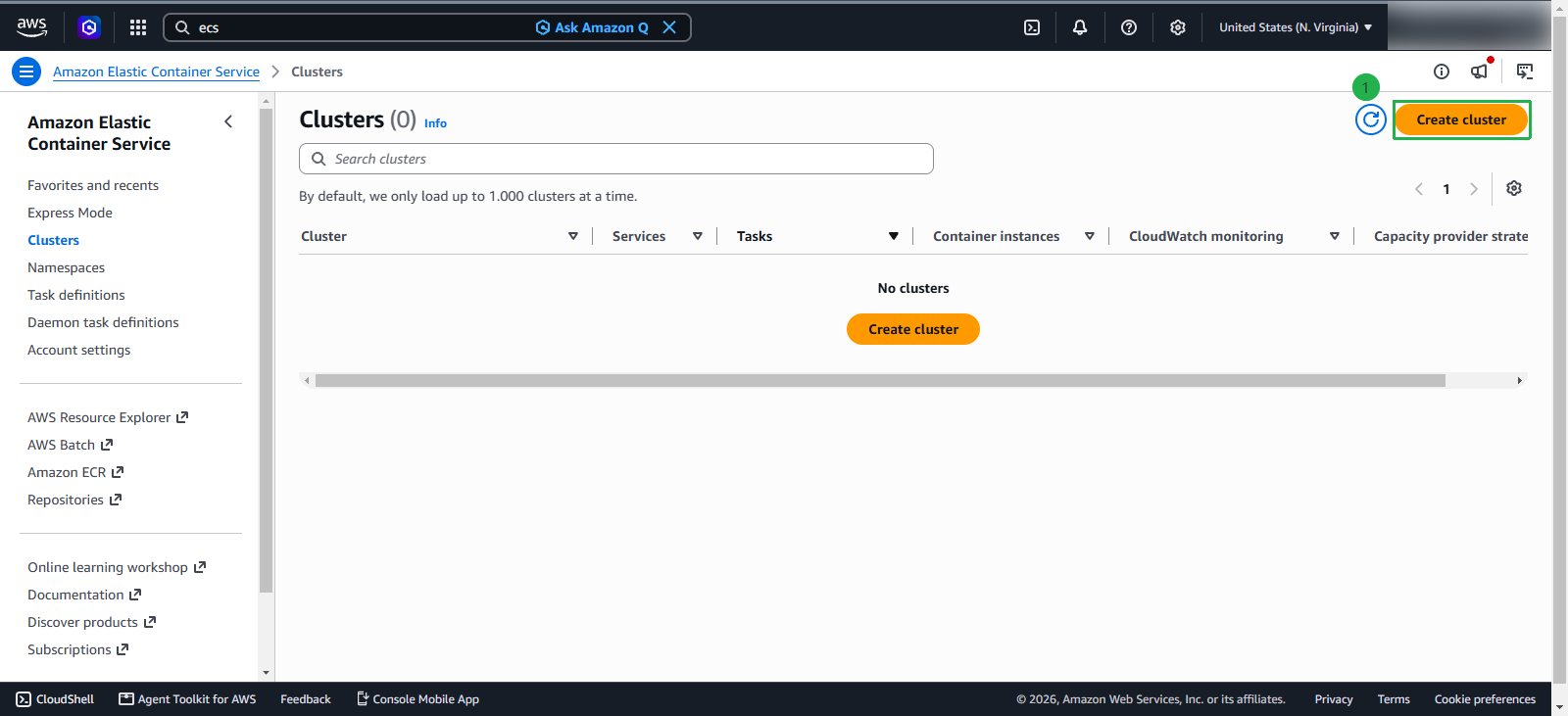Open Namespaces in sidebar
This screenshot has height=716, width=1568.
pyautogui.click(x=66, y=267)
